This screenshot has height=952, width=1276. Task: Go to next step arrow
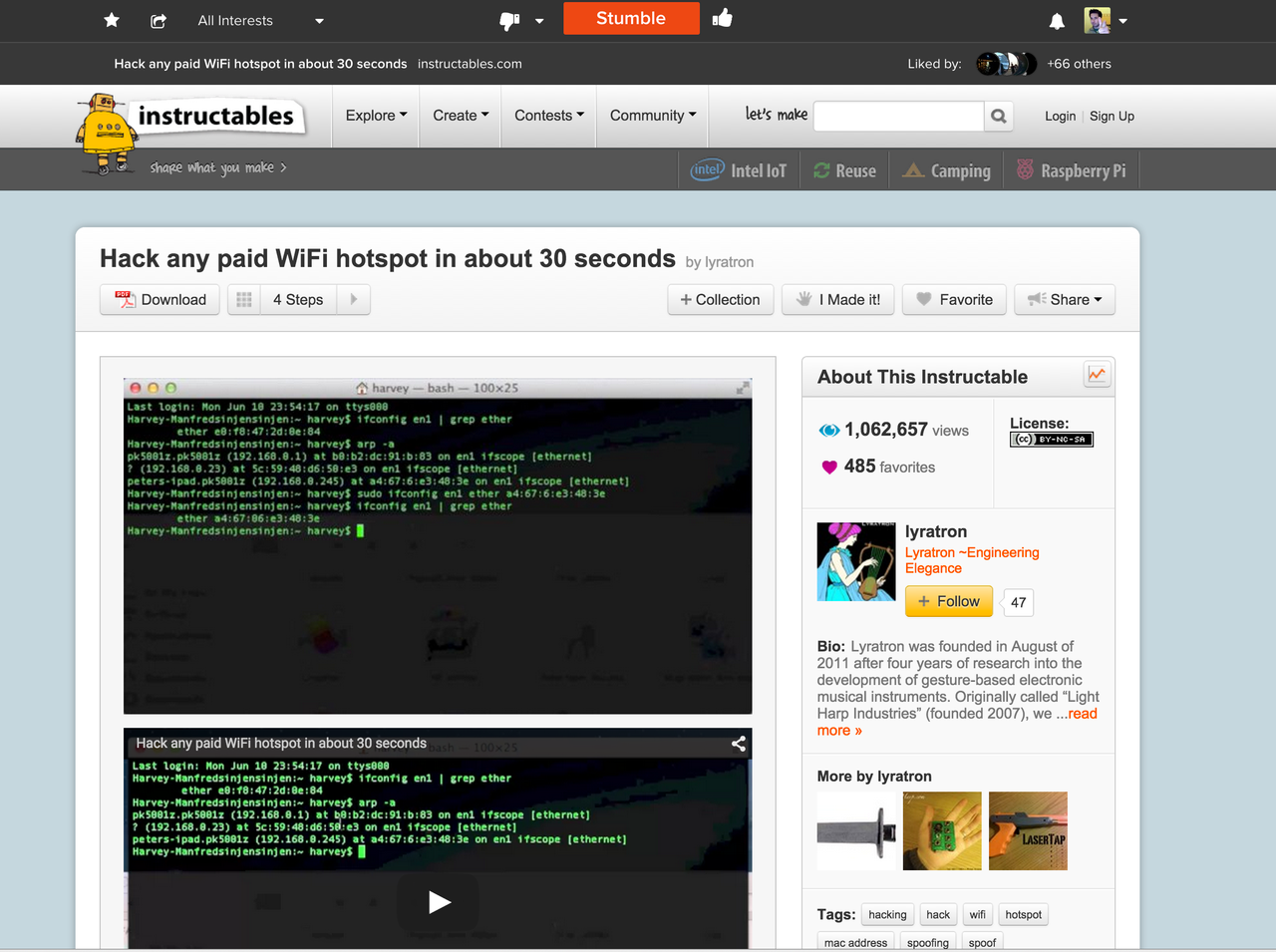coord(354,300)
